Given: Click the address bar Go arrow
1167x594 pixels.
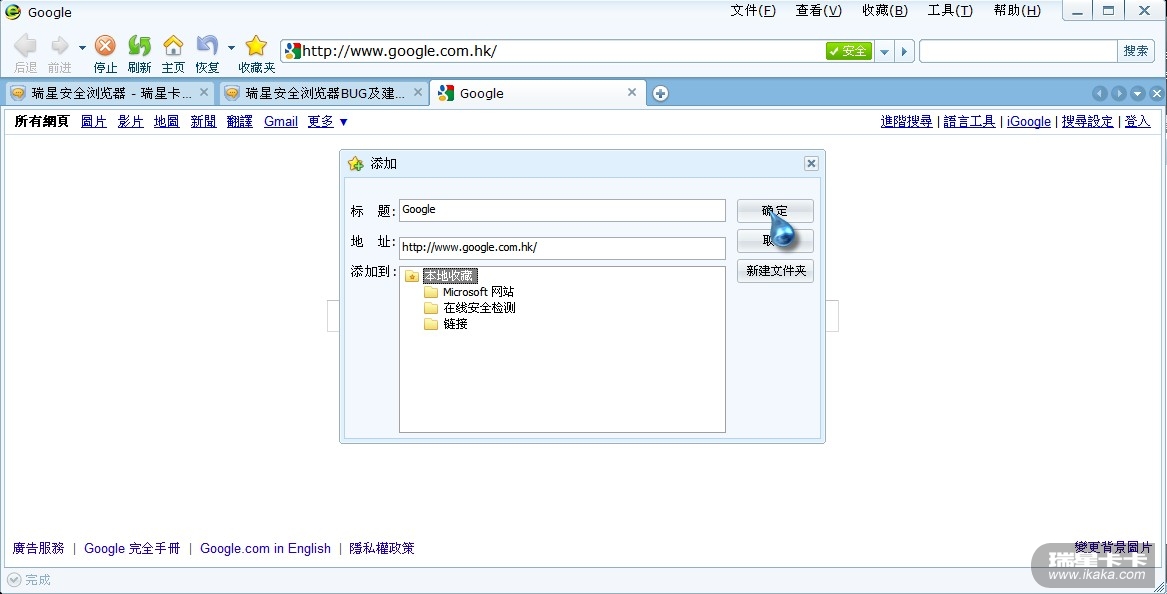Looking at the screenshot, I should point(904,51).
